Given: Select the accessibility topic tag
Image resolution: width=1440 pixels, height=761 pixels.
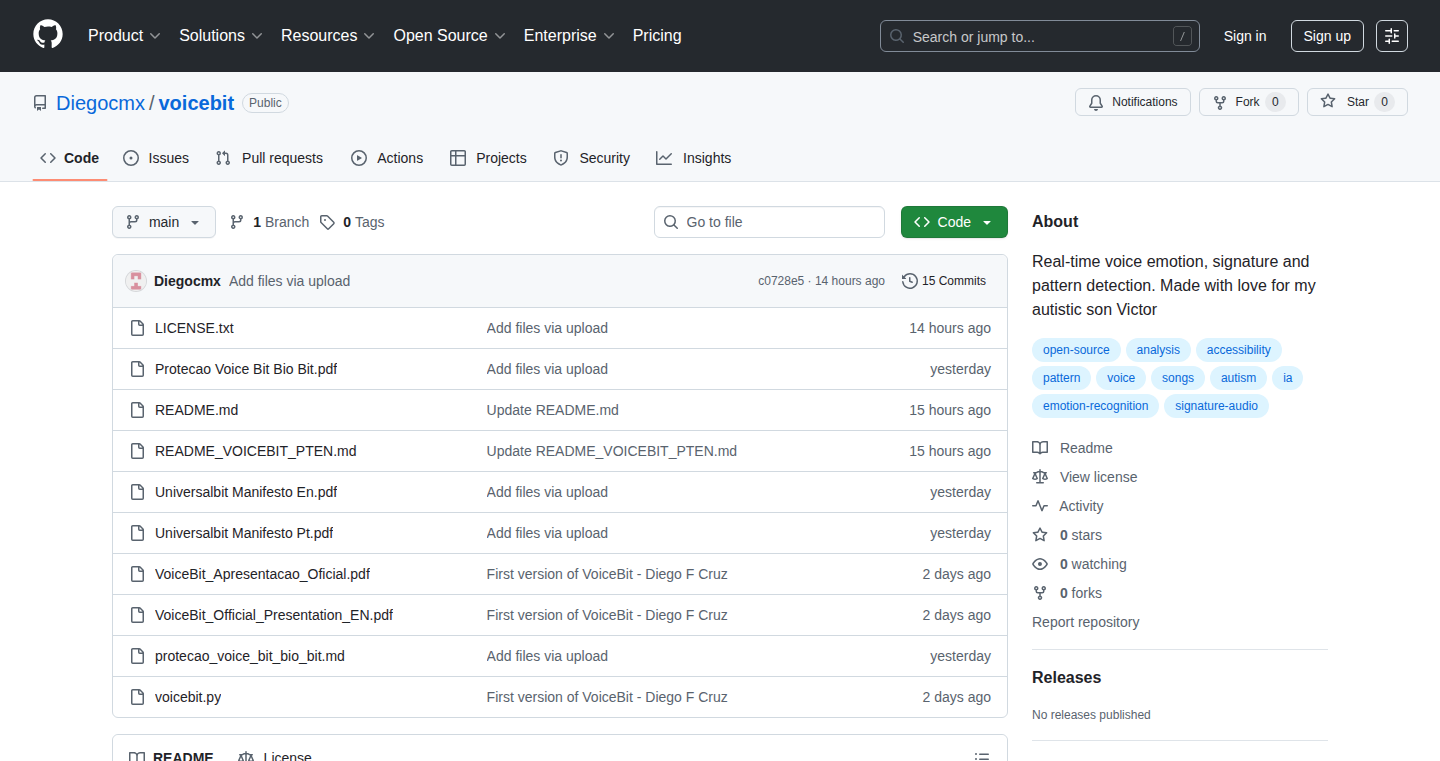Looking at the screenshot, I should [1239, 350].
